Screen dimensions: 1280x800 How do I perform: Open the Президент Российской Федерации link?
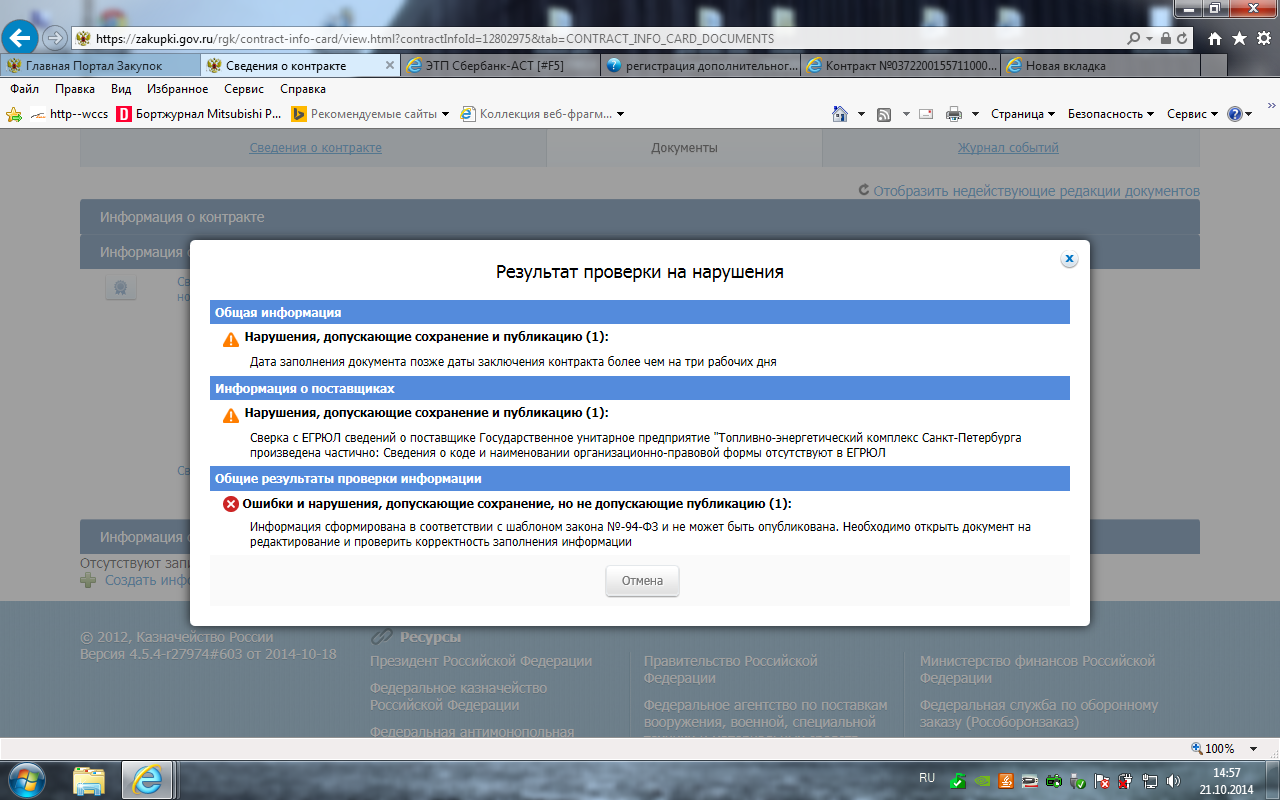[x=481, y=661]
